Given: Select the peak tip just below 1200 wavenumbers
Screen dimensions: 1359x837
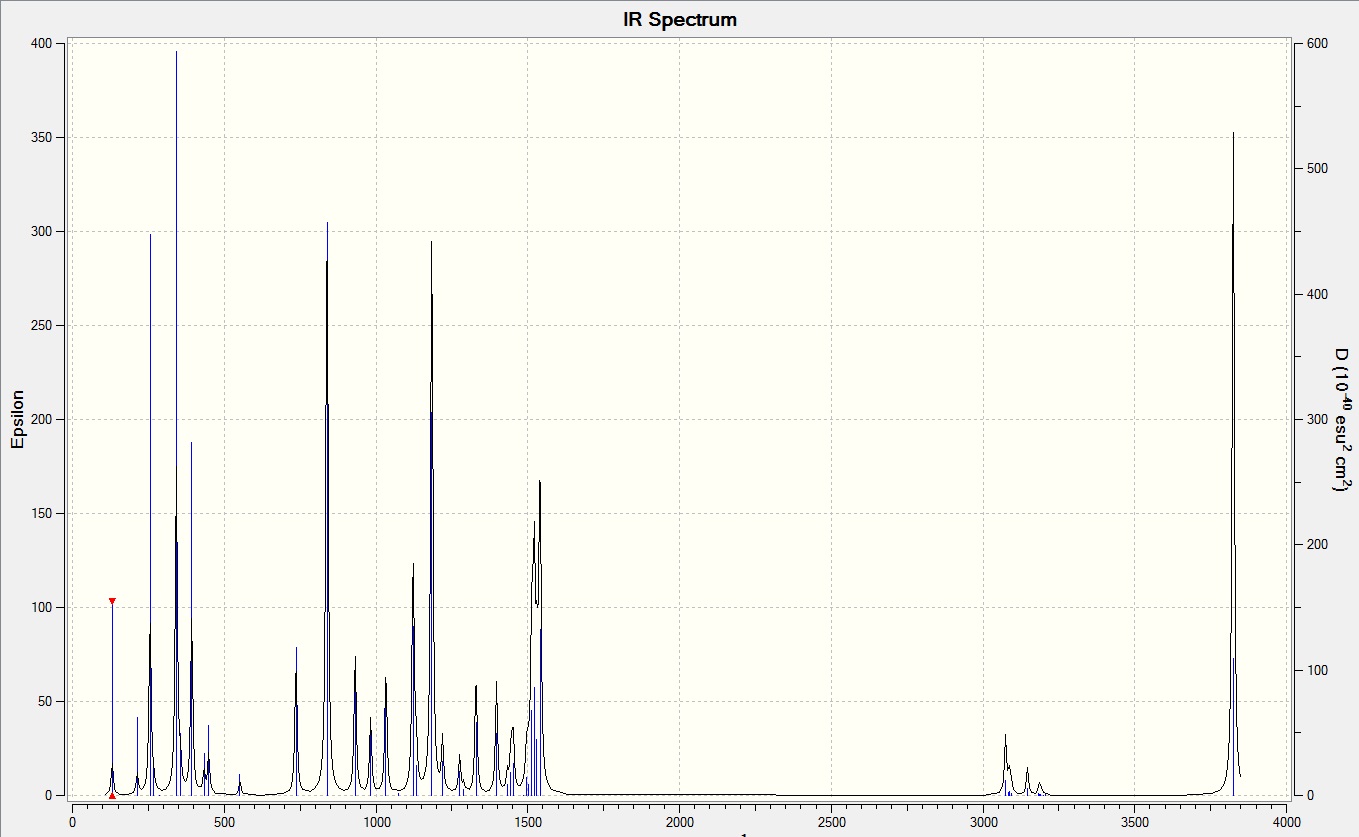Looking at the screenshot, I should (x=431, y=244).
